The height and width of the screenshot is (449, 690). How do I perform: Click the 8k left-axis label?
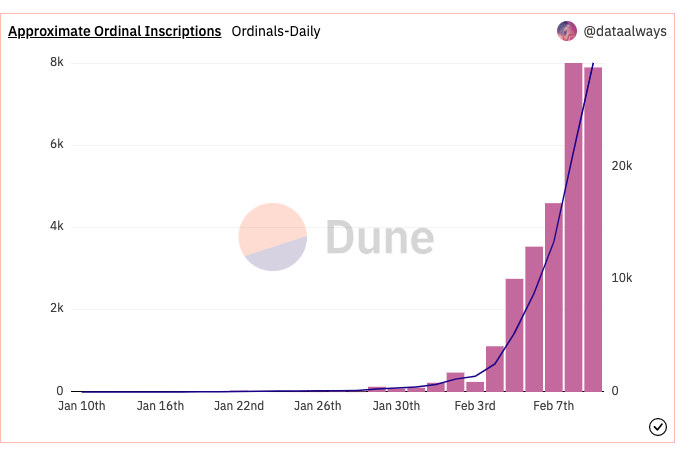(x=55, y=63)
